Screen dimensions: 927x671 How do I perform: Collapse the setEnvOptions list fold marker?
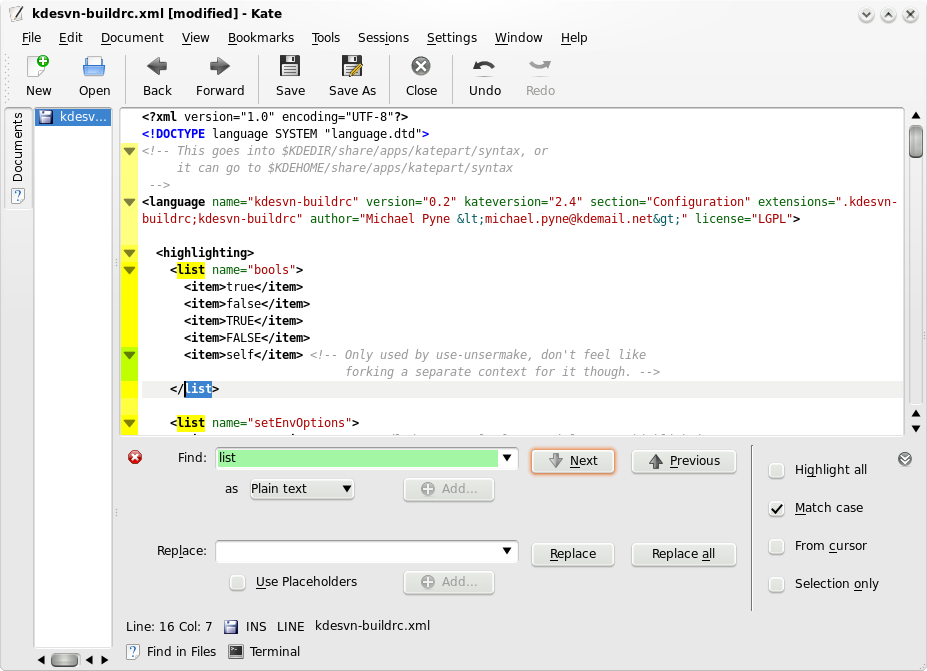coord(129,423)
